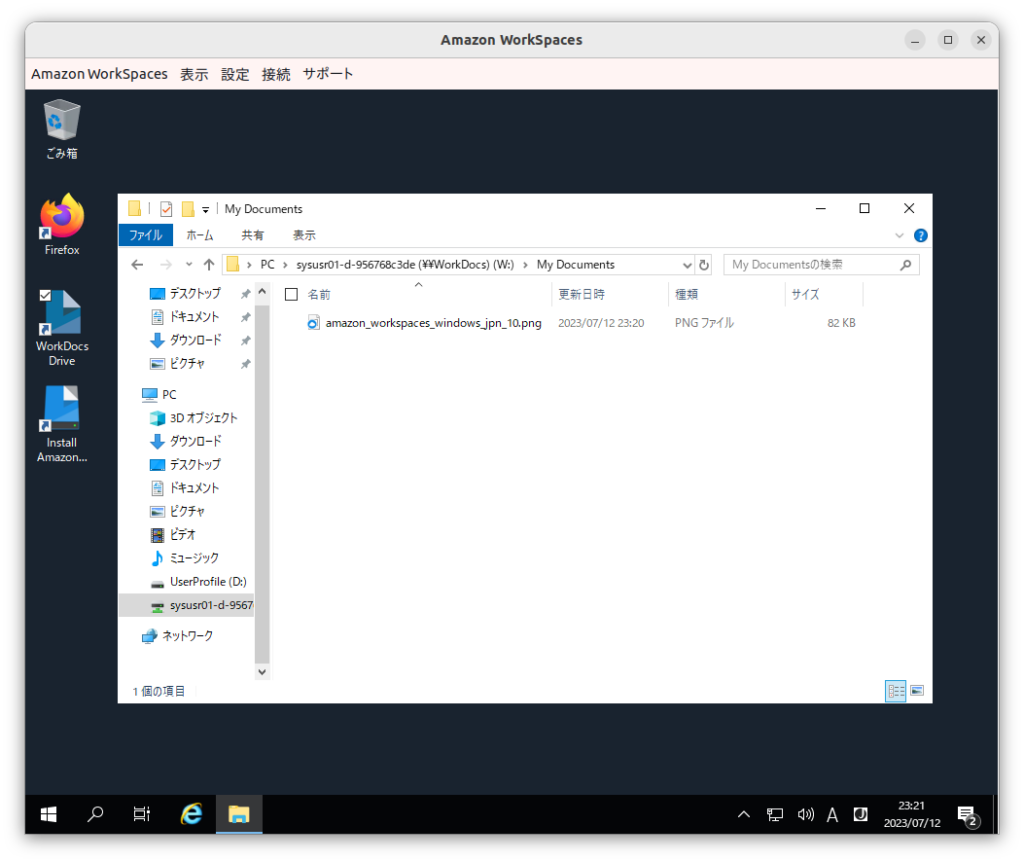Expand hidden tray icons with the chevron
The width and height of the screenshot is (1024, 862).
click(743, 814)
